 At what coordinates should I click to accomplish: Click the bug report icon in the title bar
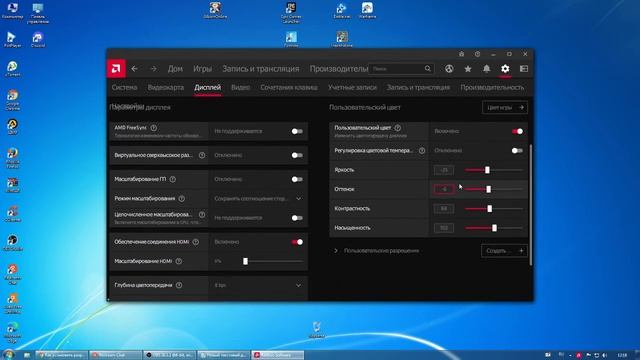[x=462, y=54]
